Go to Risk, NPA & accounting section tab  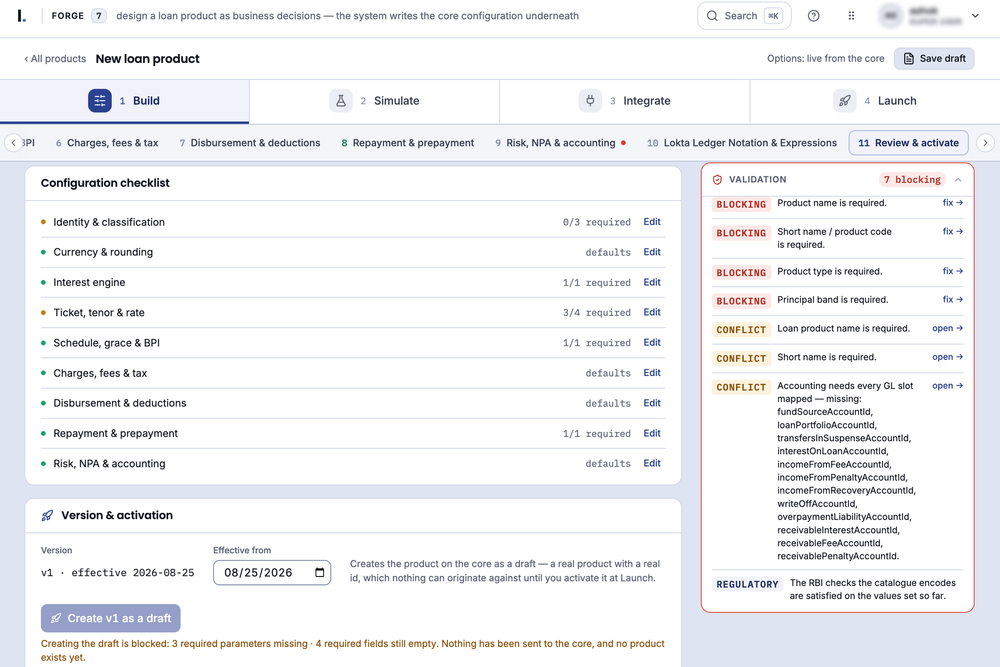560,143
